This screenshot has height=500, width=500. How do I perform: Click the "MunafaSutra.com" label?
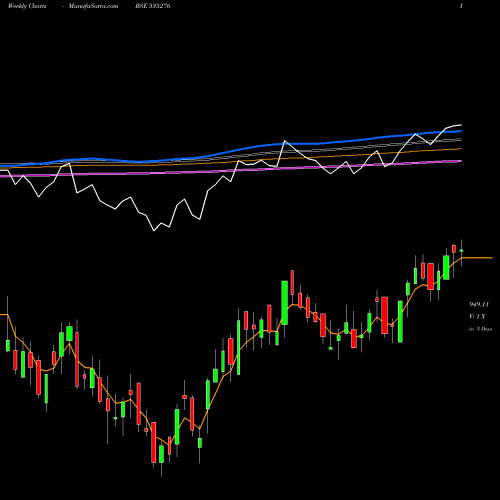coord(93,6)
